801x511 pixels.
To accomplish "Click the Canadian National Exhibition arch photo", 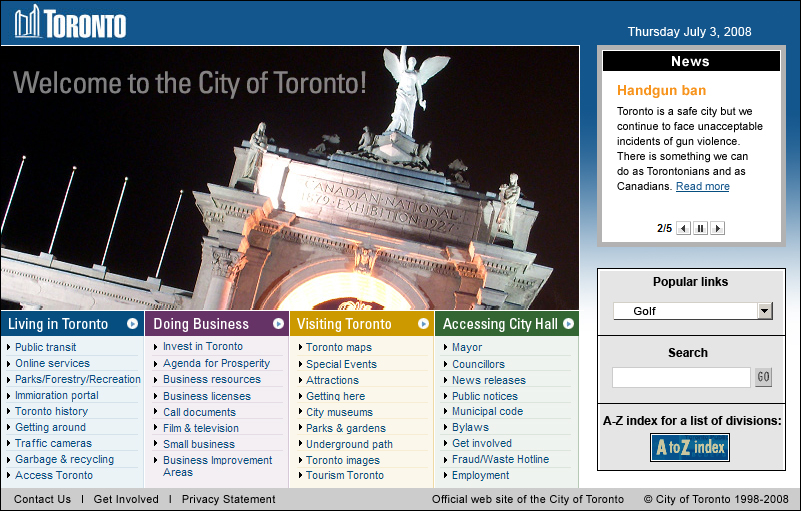I will 290,178.
